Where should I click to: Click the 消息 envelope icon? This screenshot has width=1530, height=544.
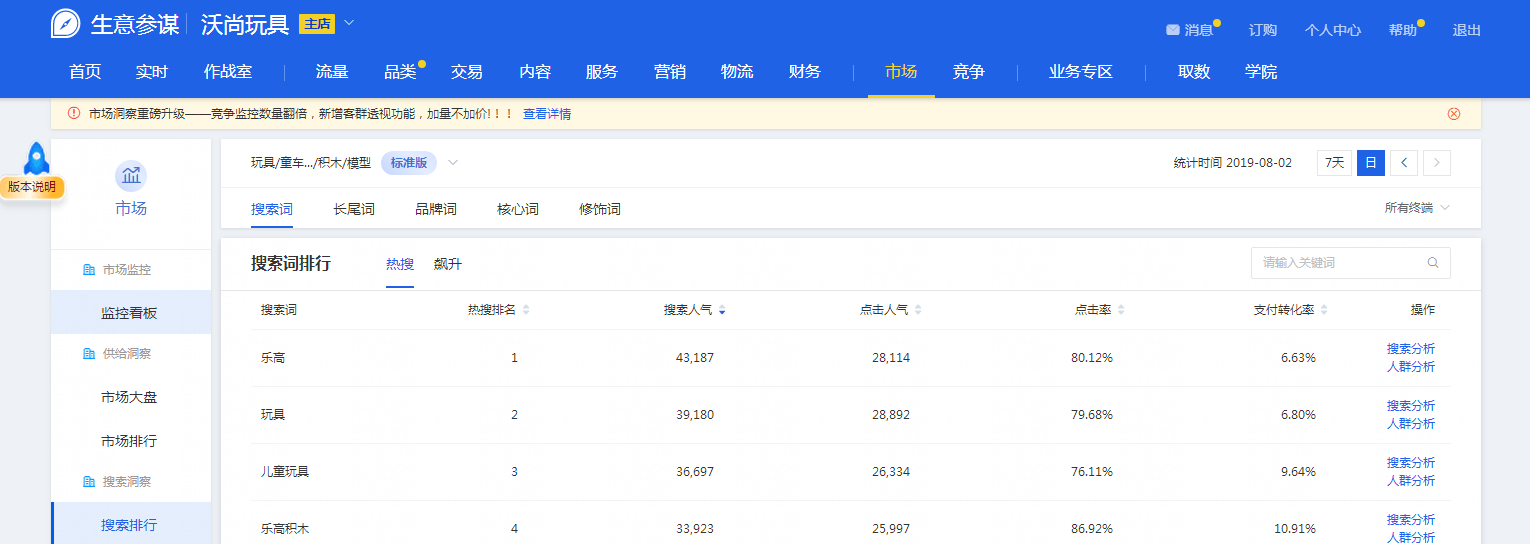pos(1172,30)
